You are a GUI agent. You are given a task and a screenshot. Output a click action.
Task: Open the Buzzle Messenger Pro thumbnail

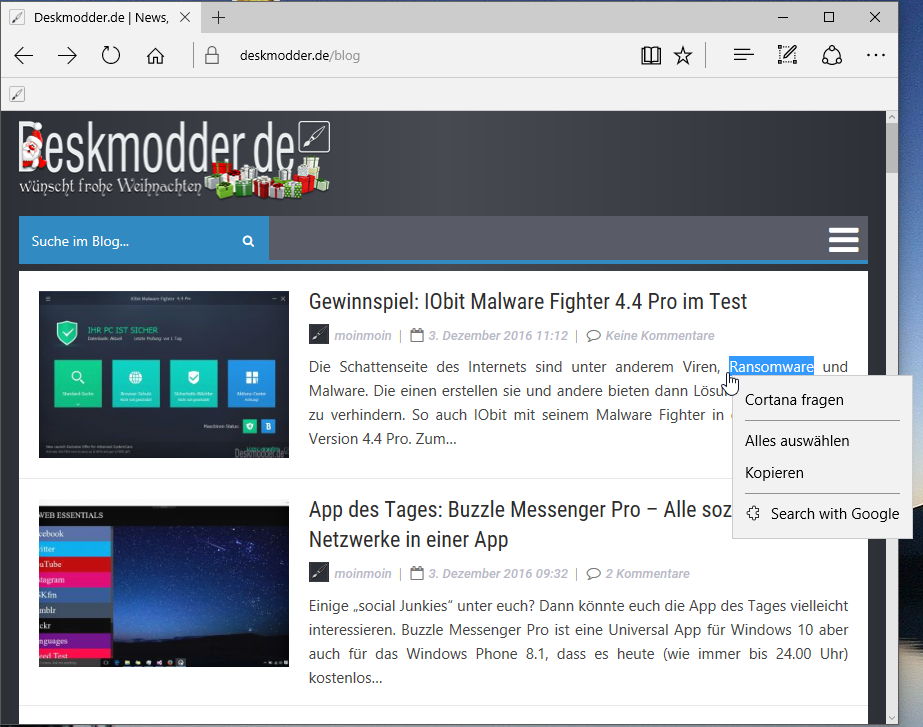[164, 584]
